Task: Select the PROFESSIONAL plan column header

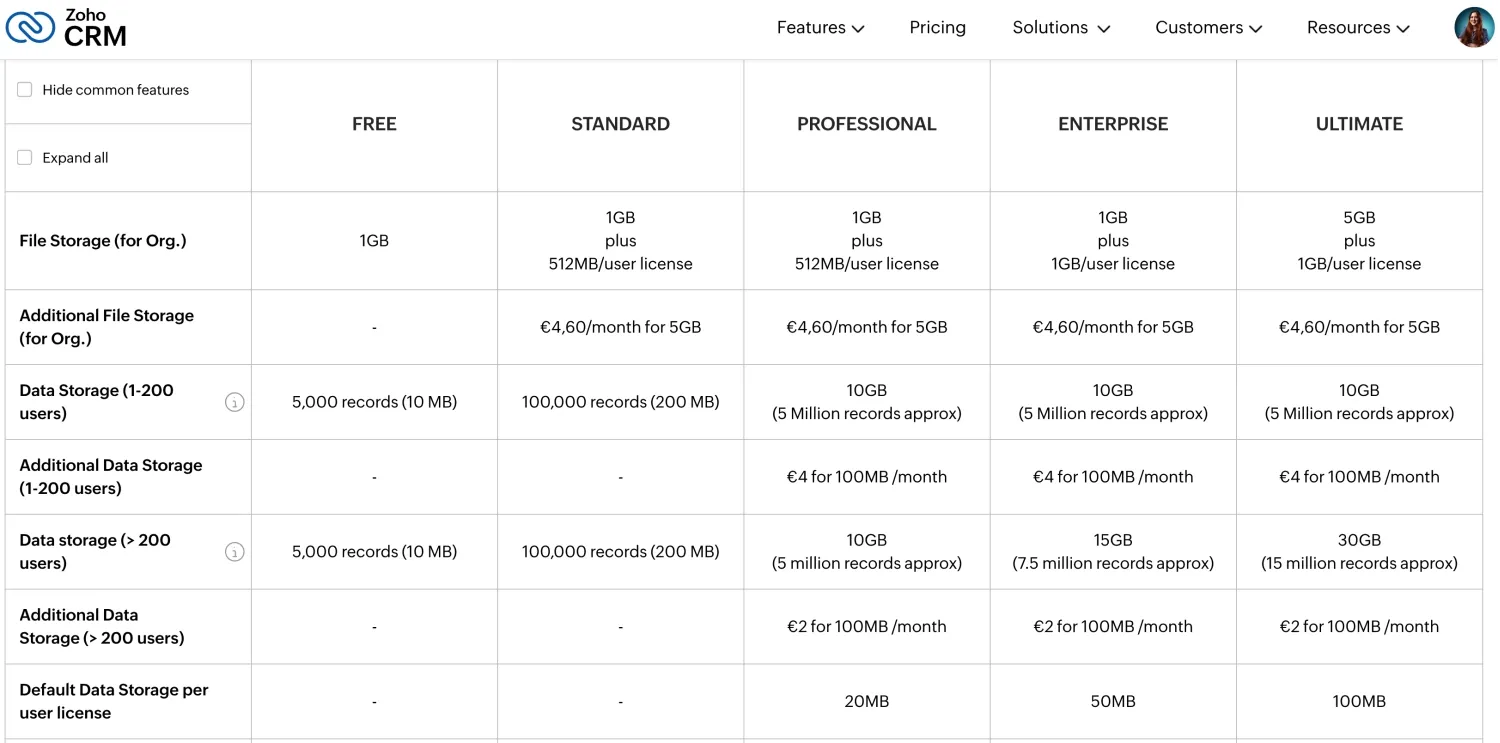Action: click(866, 124)
